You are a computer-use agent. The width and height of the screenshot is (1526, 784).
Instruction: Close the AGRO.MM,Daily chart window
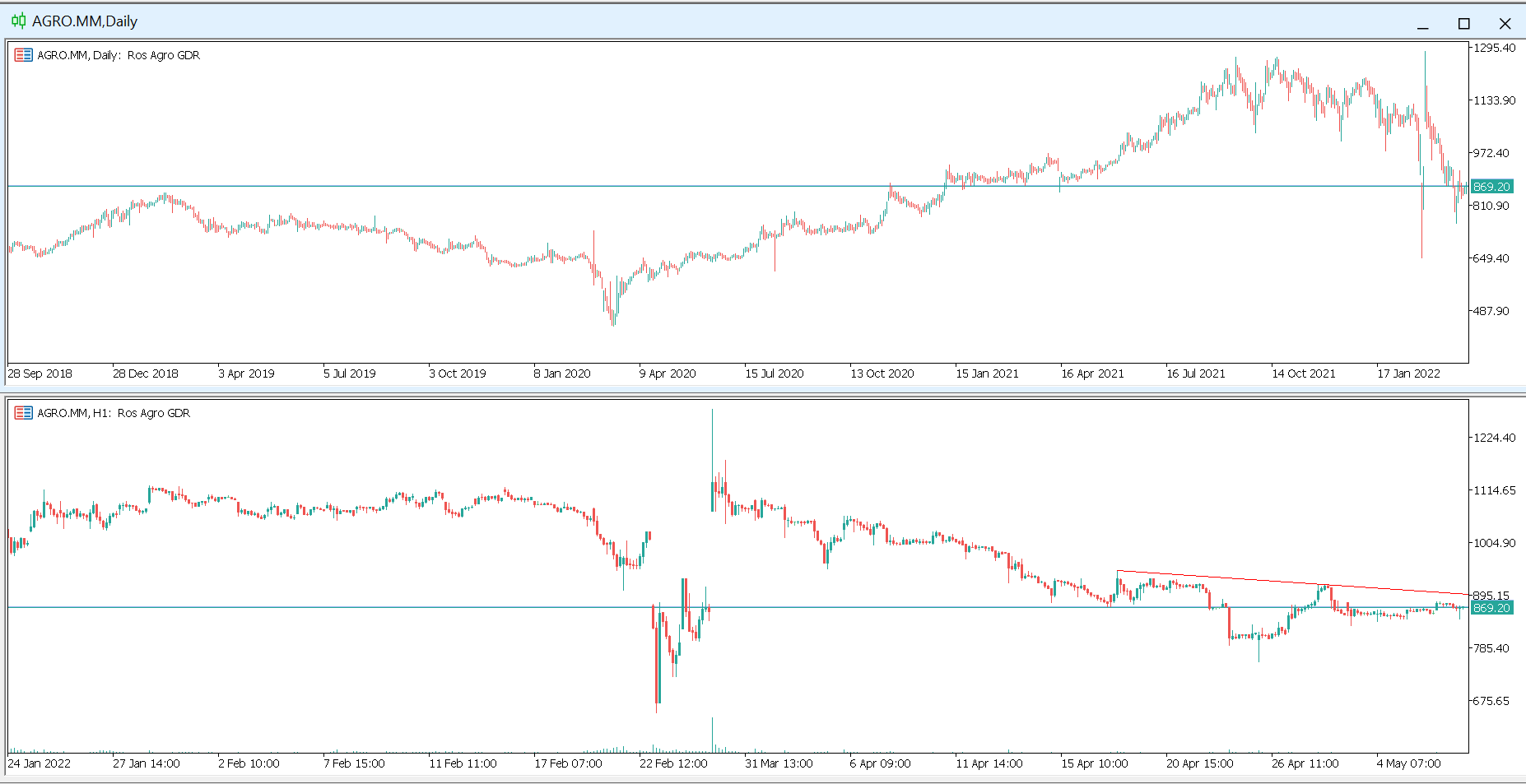(1505, 24)
